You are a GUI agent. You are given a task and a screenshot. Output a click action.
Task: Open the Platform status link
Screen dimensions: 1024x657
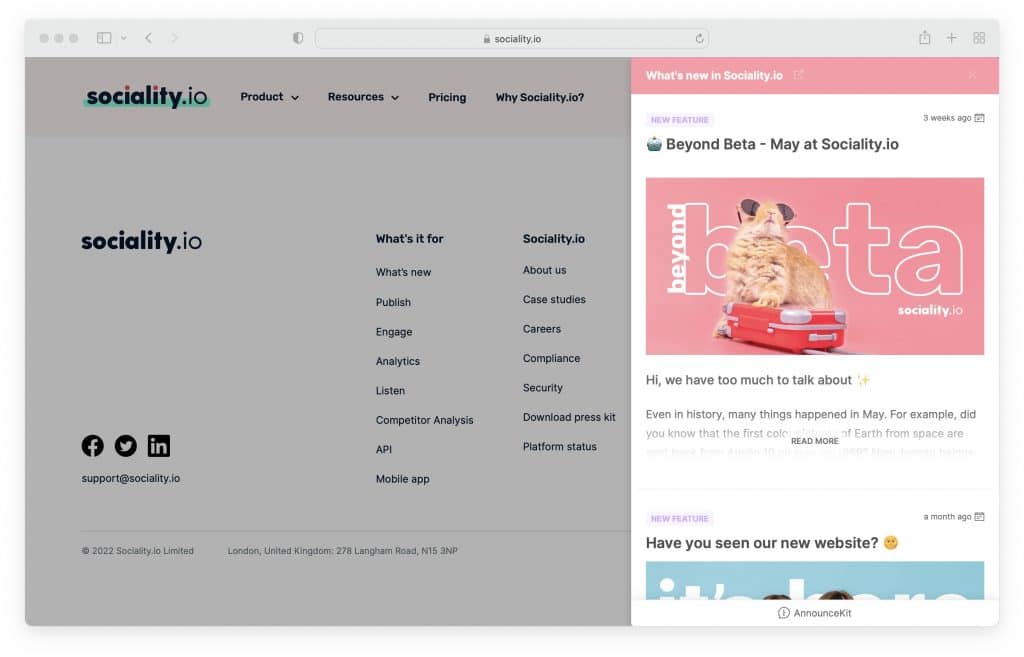(560, 446)
